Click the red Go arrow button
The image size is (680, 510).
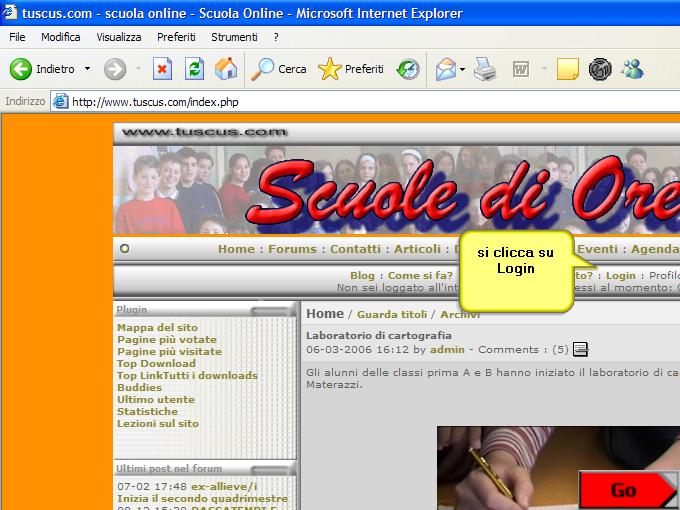(x=629, y=490)
